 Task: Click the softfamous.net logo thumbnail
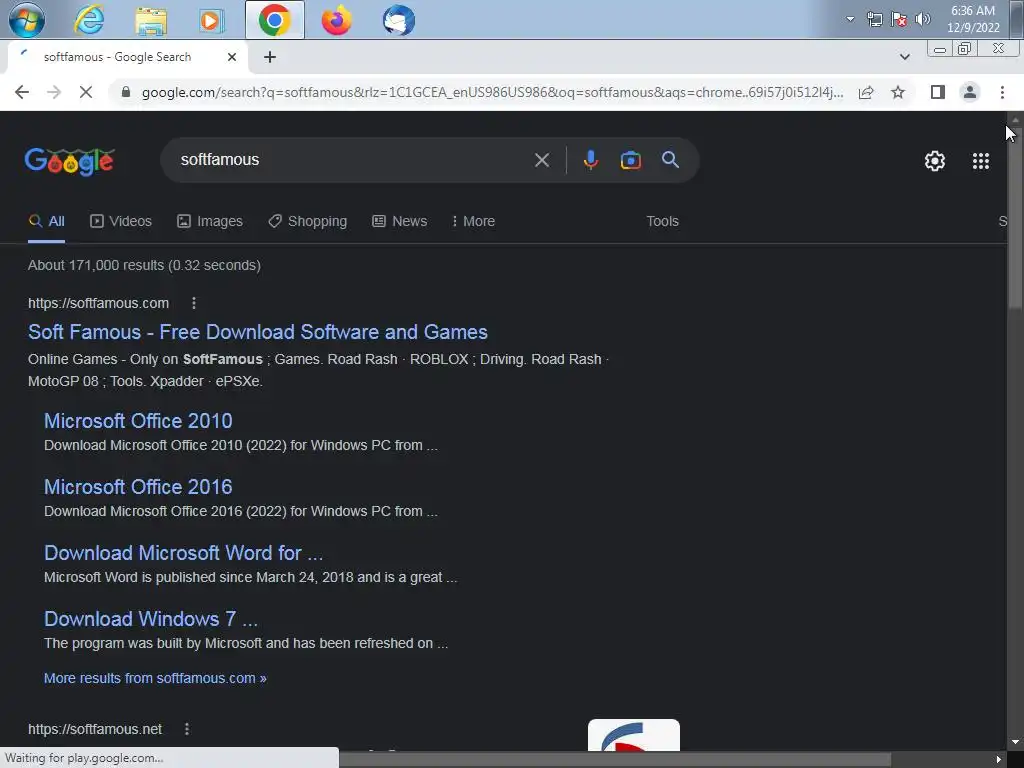click(x=633, y=735)
